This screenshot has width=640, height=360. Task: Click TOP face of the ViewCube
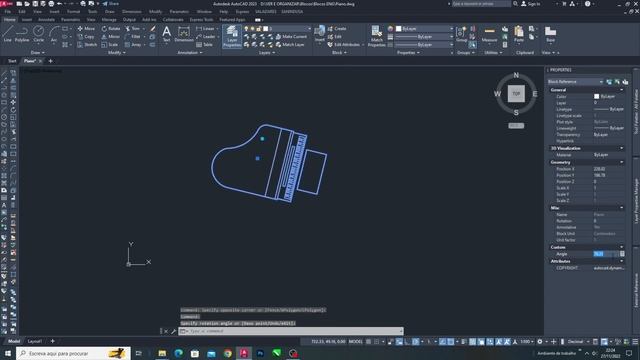coord(516,93)
